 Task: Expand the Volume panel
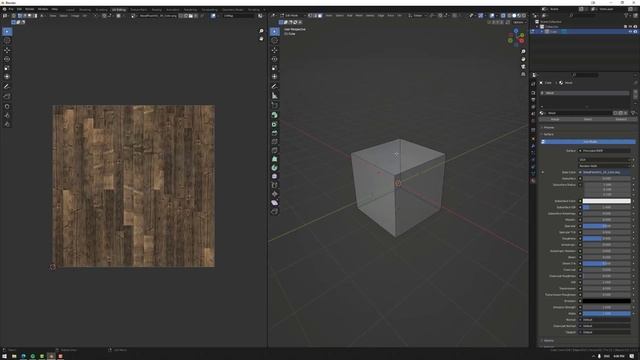pyautogui.click(x=548, y=340)
